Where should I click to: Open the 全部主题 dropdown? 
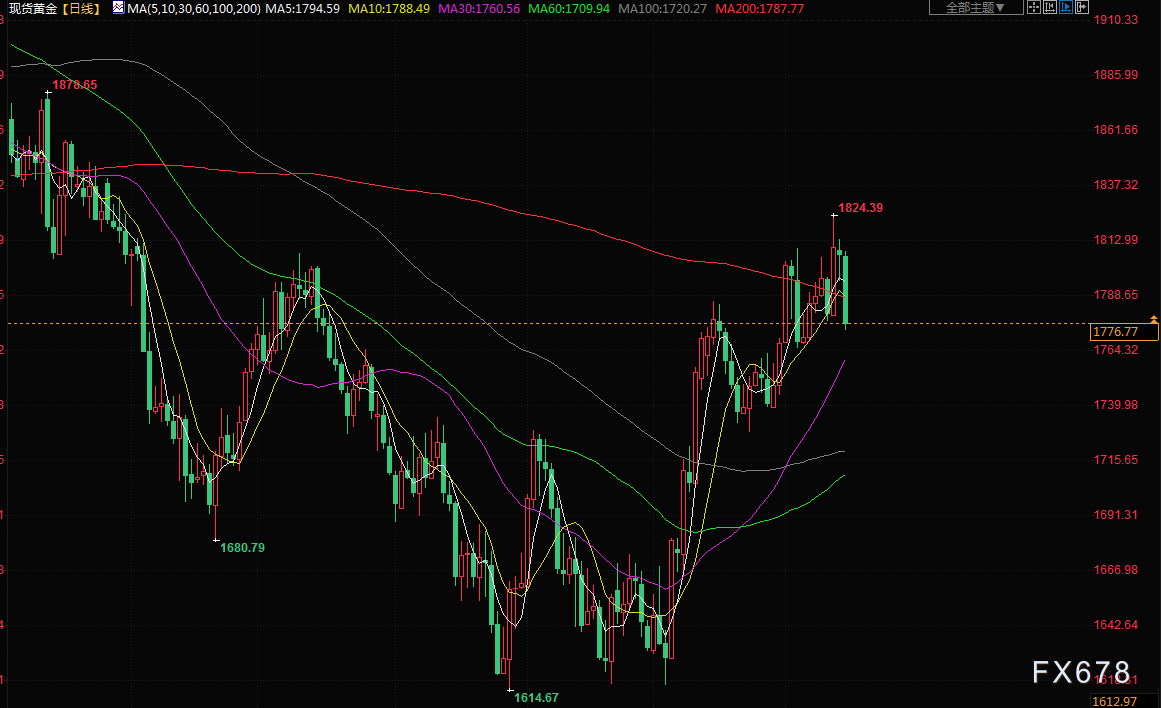976,7
